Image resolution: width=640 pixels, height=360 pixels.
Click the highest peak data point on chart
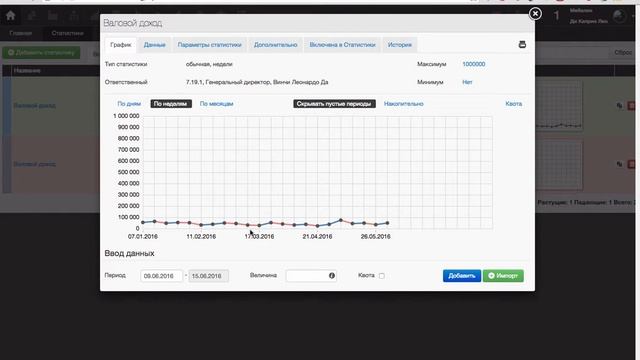[341, 220]
